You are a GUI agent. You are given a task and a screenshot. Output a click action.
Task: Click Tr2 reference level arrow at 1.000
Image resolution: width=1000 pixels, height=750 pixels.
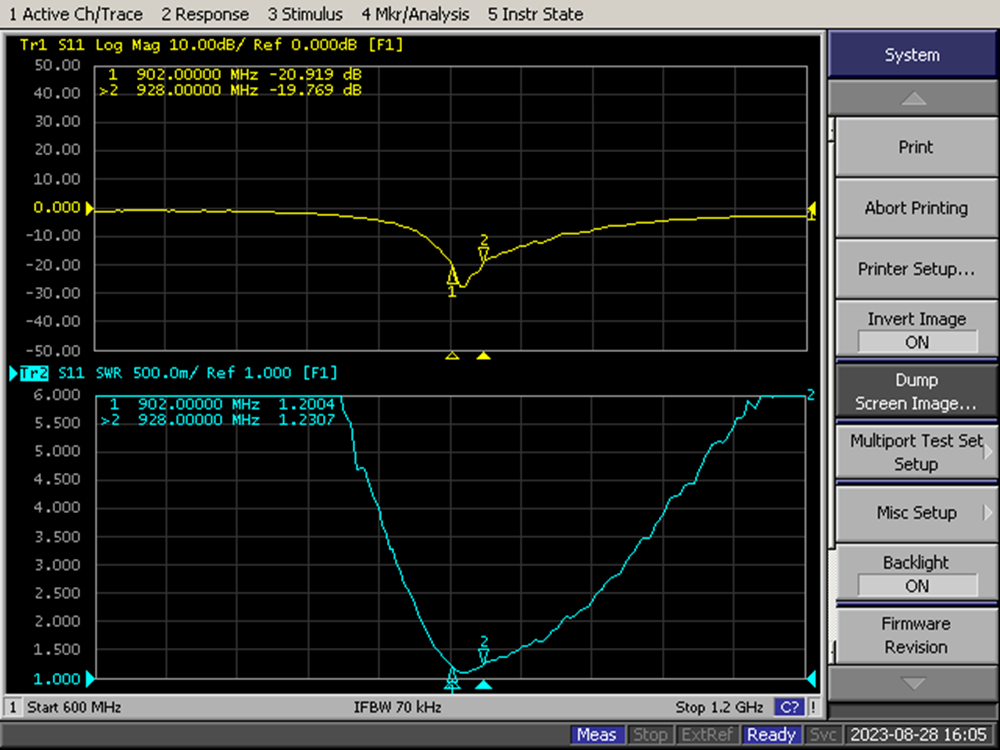[x=90, y=679]
